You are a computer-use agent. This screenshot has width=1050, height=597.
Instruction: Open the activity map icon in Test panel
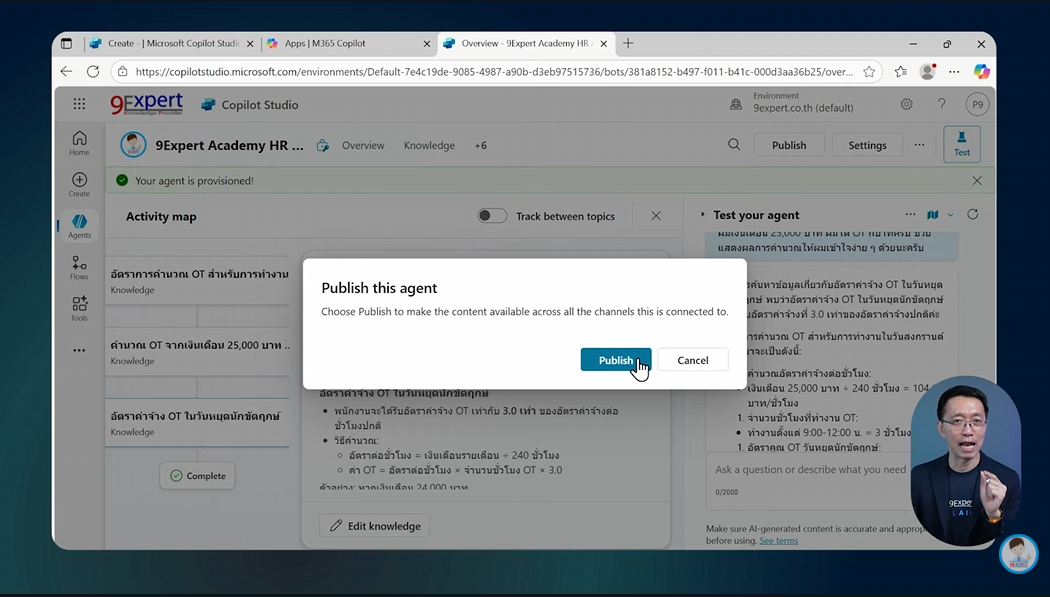[x=932, y=214]
